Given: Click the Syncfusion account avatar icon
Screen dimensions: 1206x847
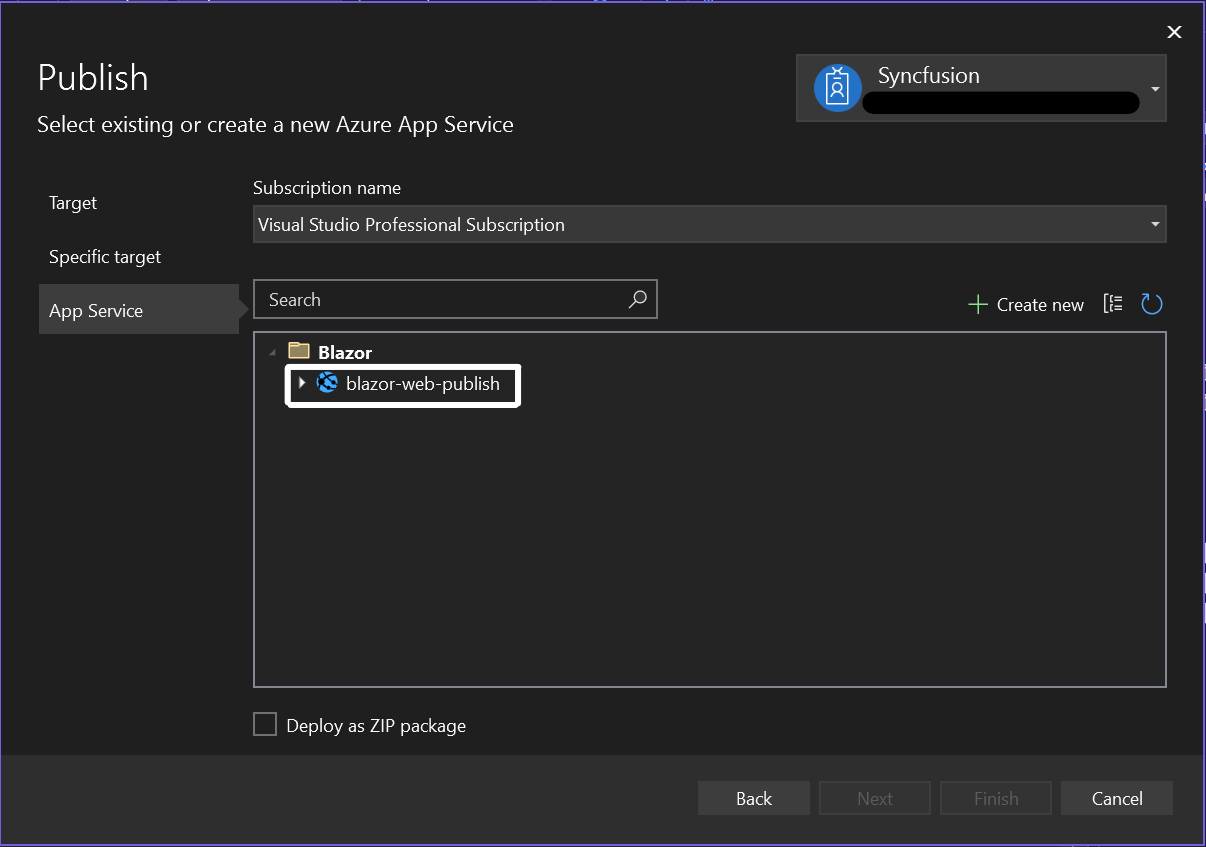Looking at the screenshot, I should pos(836,88).
